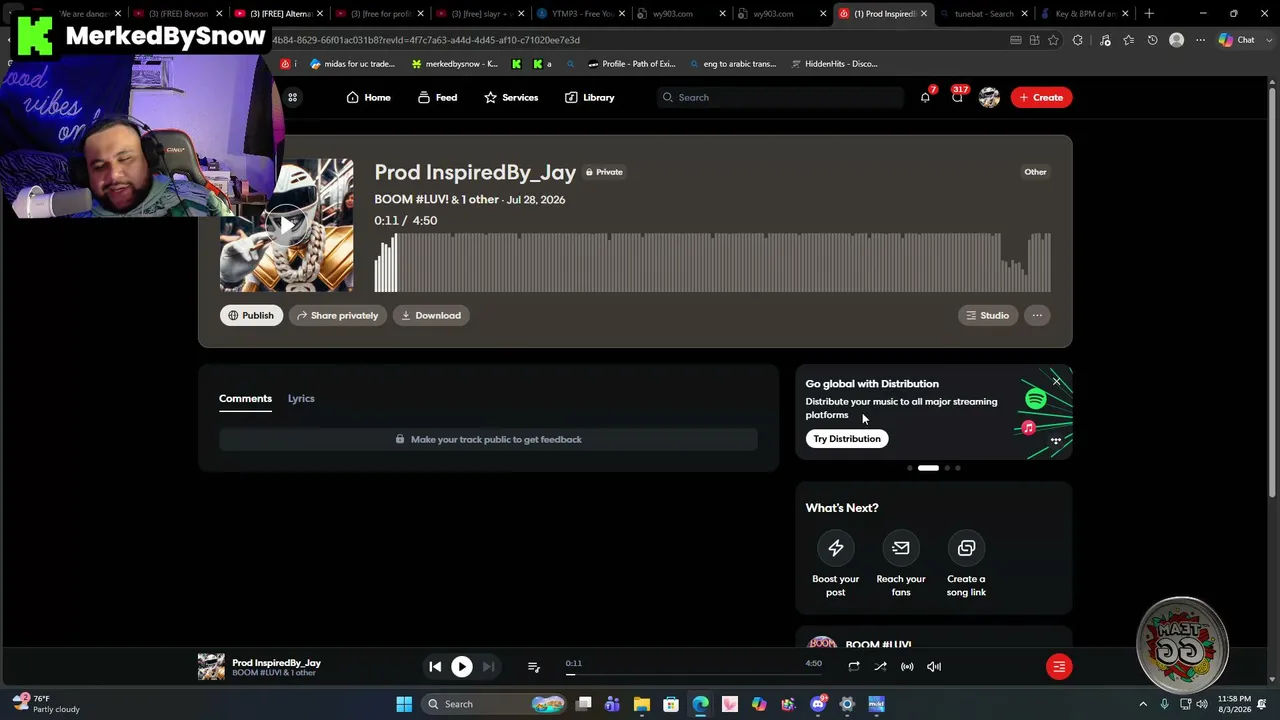The width and height of the screenshot is (1280, 720).
Task: Play the track from the cover art
Action: tap(287, 225)
